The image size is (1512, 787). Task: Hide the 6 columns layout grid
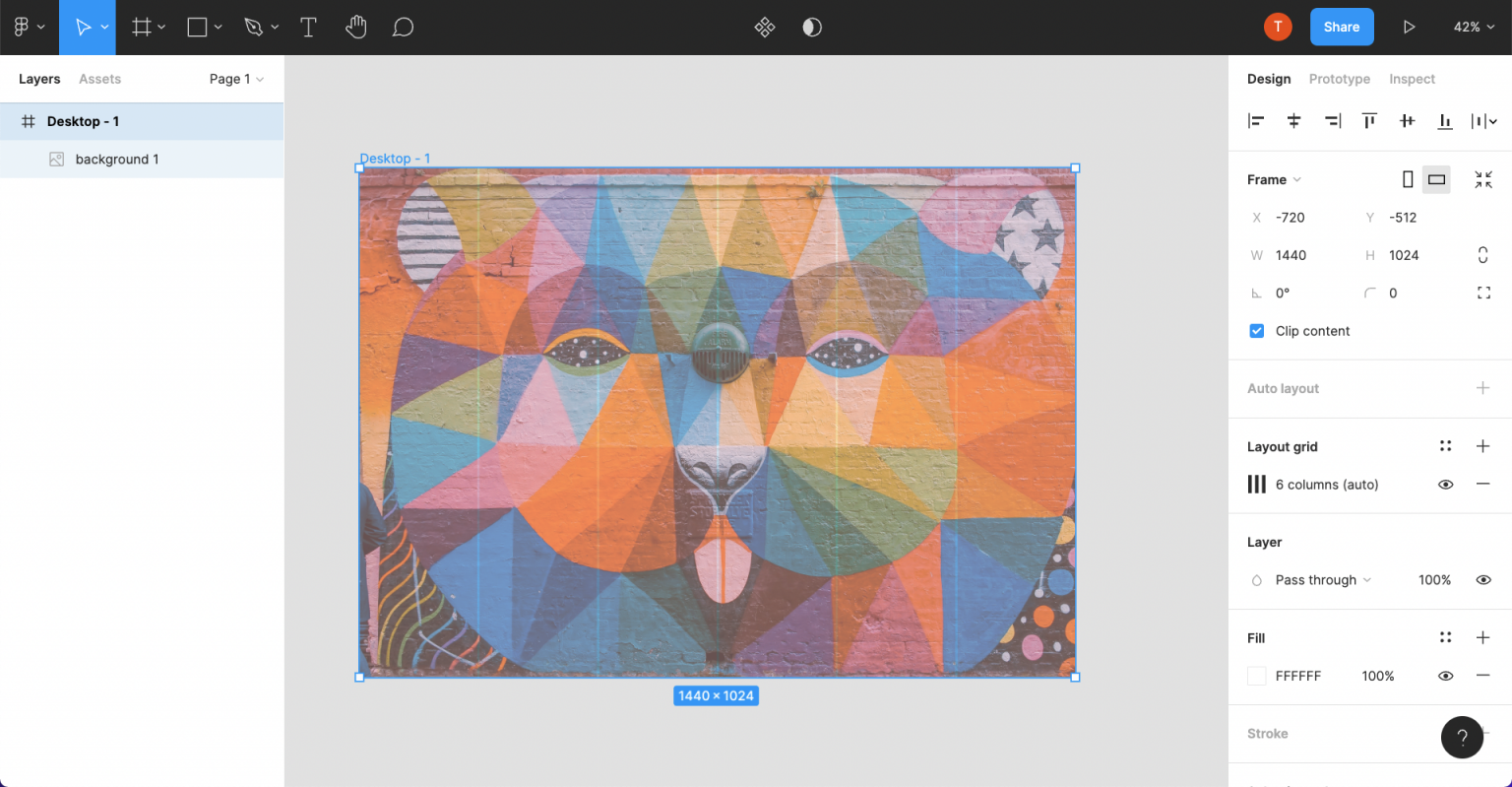[x=1445, y=485]
